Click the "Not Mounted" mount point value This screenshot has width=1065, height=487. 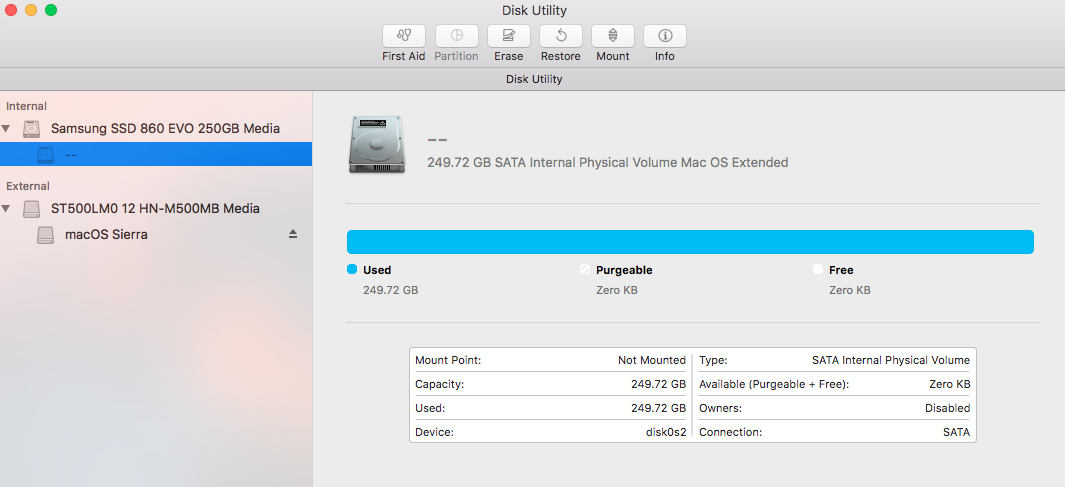pos(651,360)
